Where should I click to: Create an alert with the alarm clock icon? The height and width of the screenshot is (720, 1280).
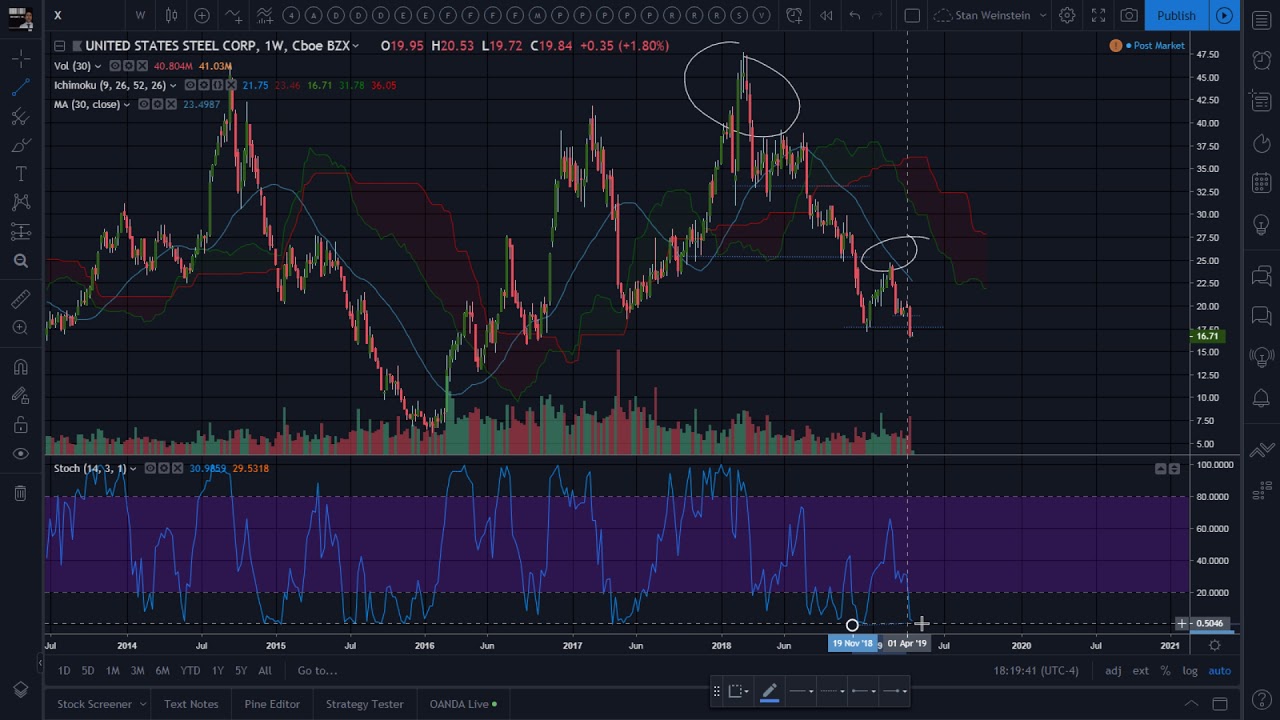[x=794, y=15]
